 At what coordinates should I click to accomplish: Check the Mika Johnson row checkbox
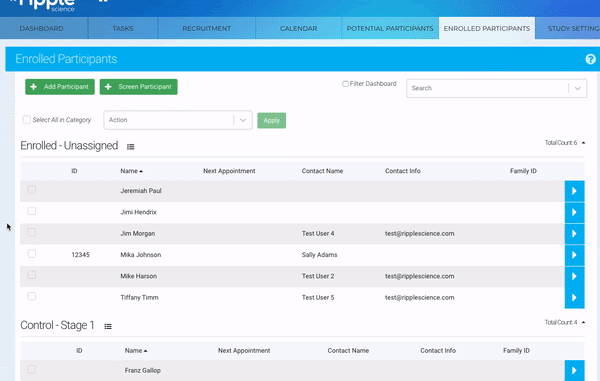click(x=32, y=254)
